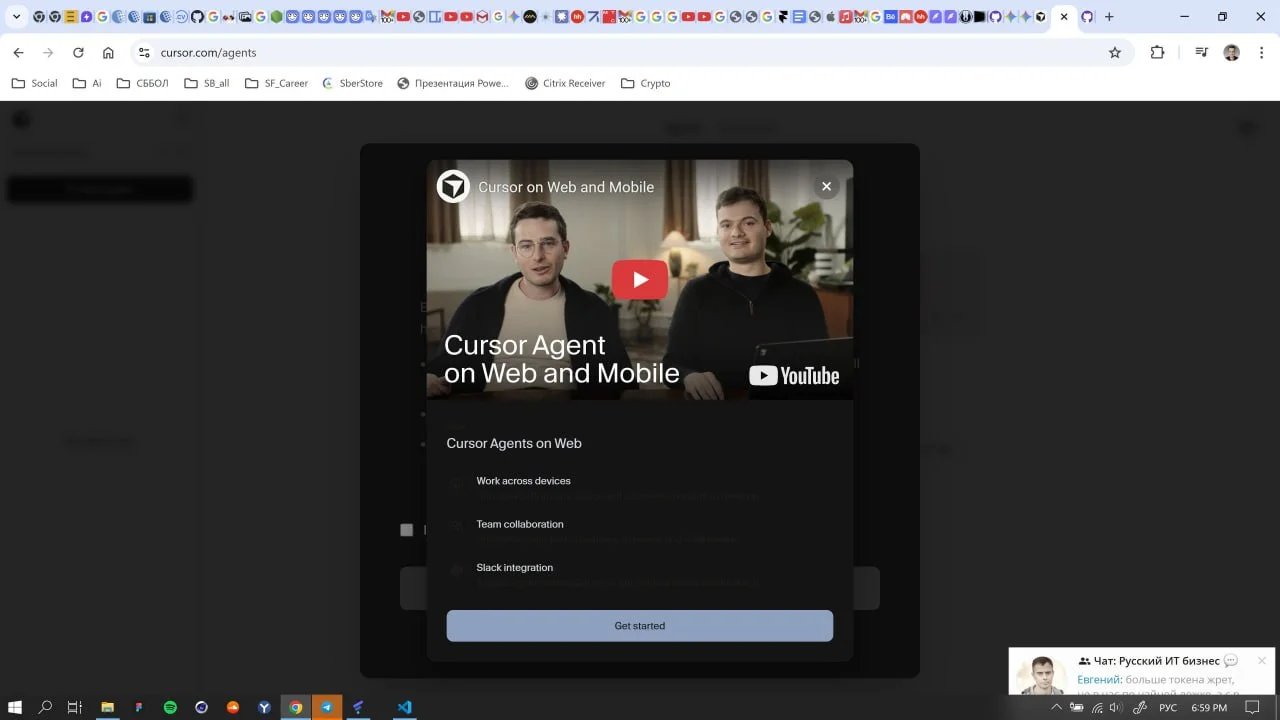
Task: Play the Cursor Agent YouTube video
Action: (639, 280)
